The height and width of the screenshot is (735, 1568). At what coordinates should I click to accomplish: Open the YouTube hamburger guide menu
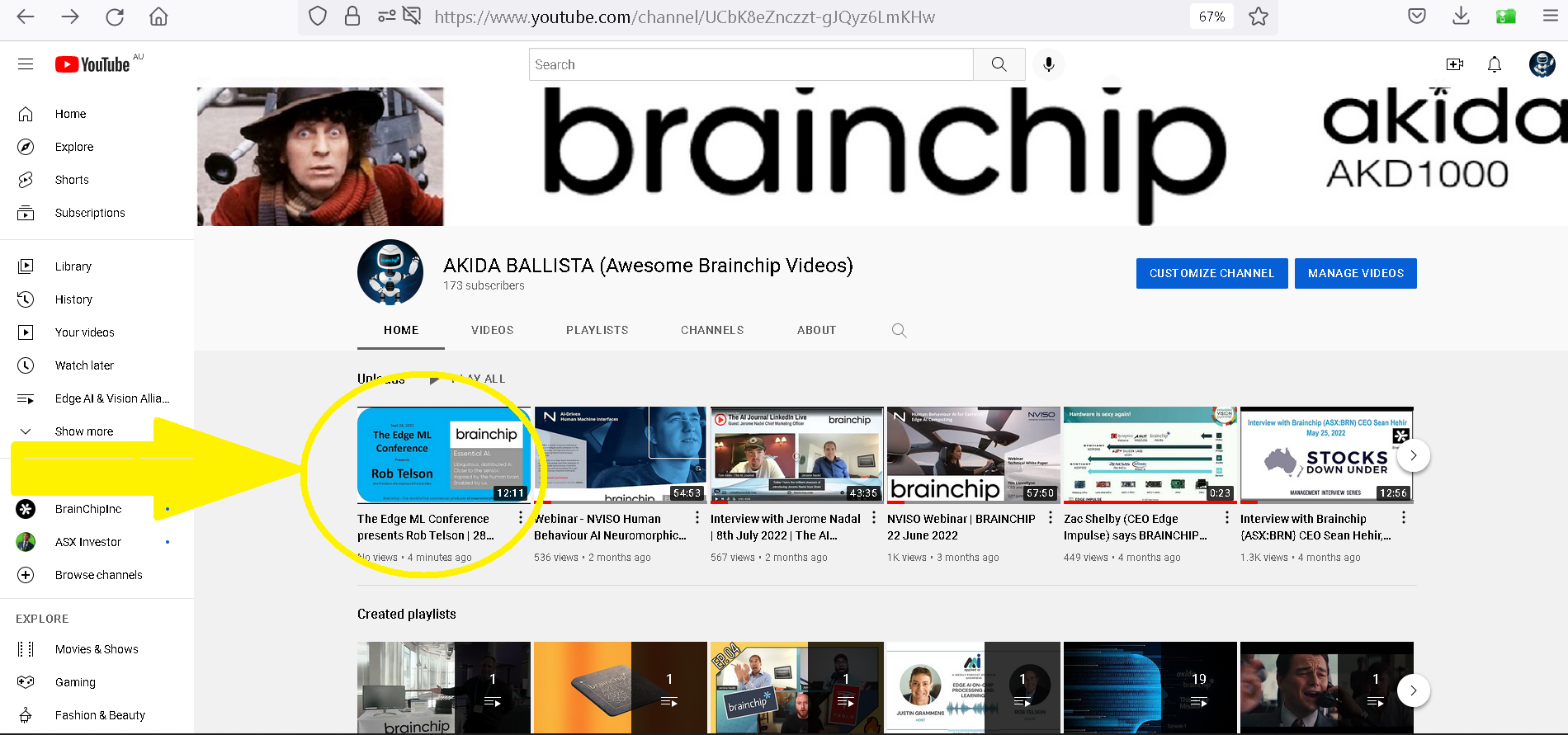tap(26, 64)
